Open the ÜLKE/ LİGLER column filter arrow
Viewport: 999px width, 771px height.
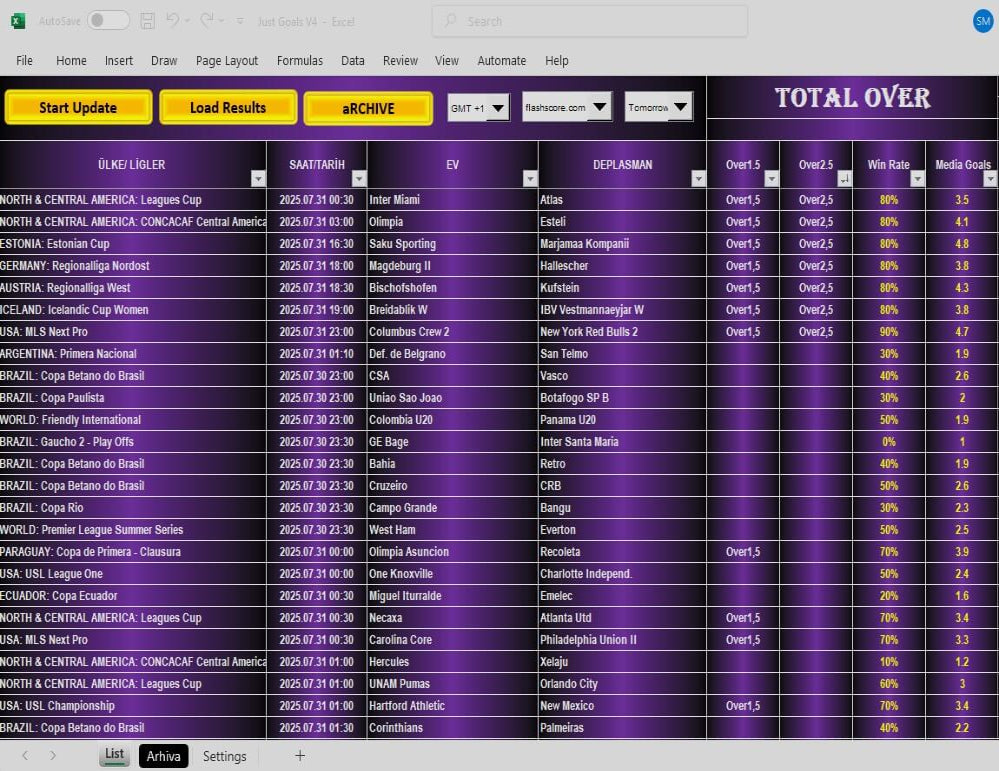pyautogui.click(x=258, y=178)
